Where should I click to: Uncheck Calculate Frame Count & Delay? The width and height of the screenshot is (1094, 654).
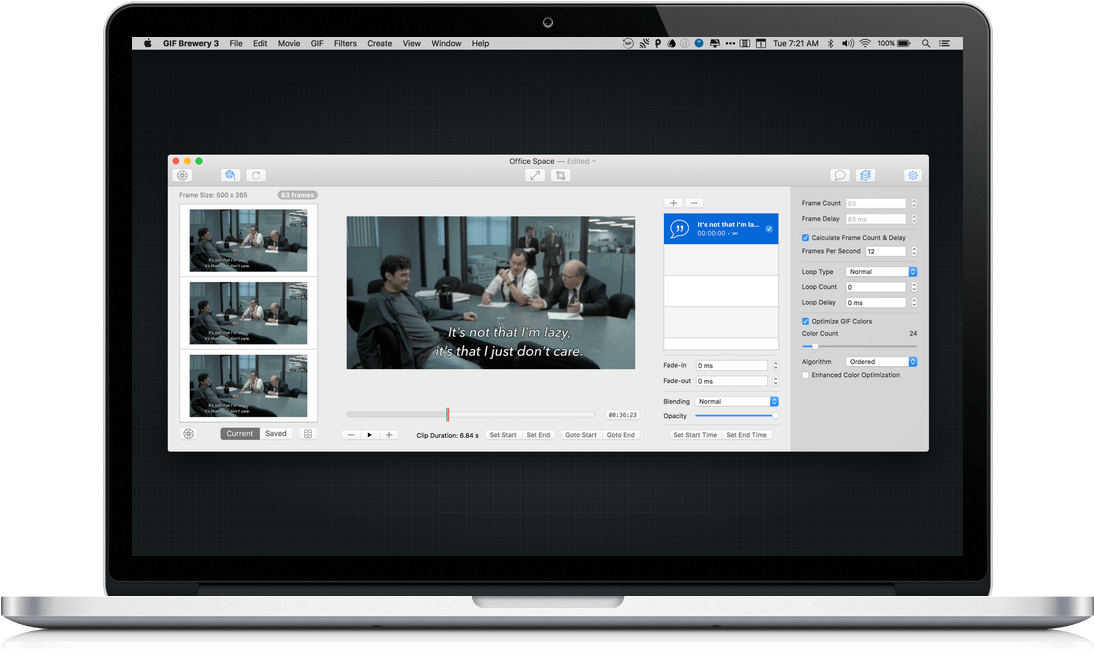click(806, 237)
